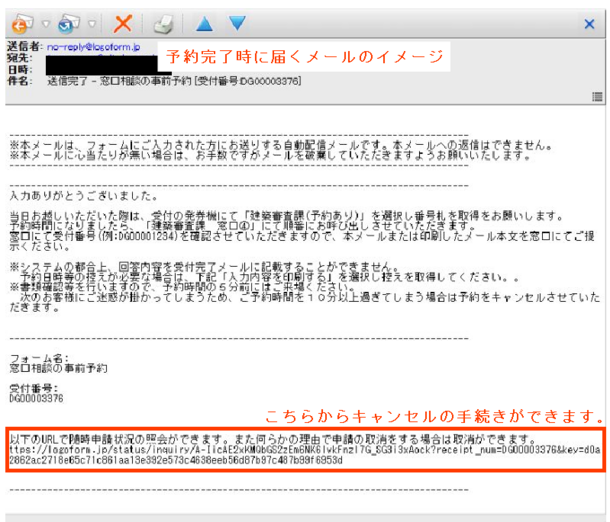Open the logoform.jp status inquiry URL
Screen dimensions: 610x522
point(305,455)
